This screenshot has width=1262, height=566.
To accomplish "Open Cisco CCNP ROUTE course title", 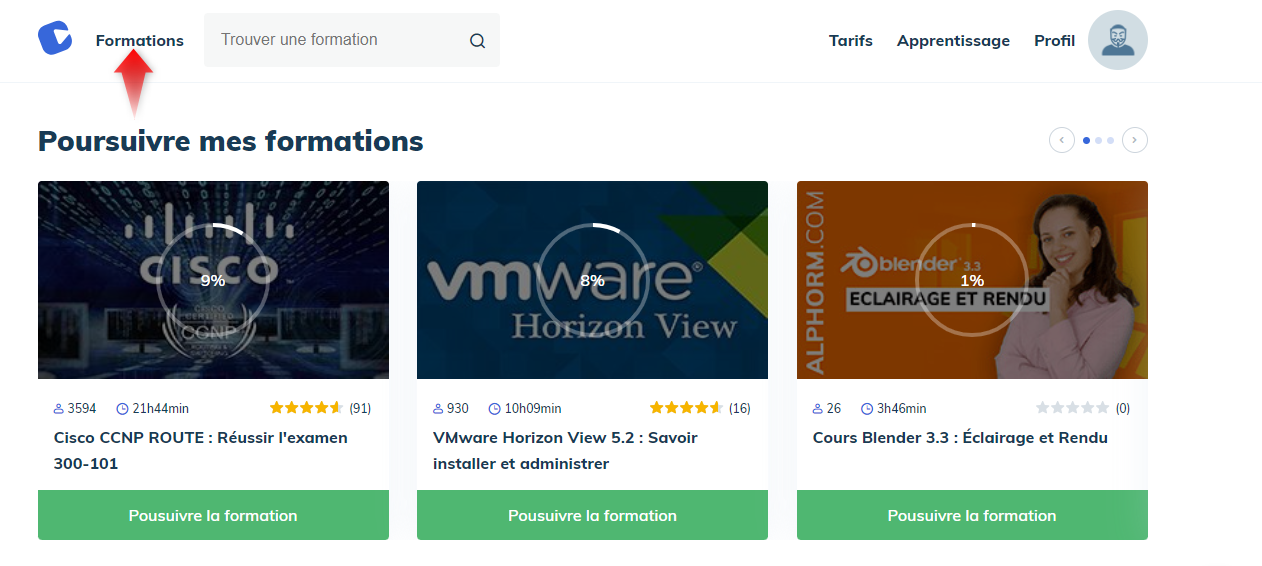I will (x=200, y=451).
